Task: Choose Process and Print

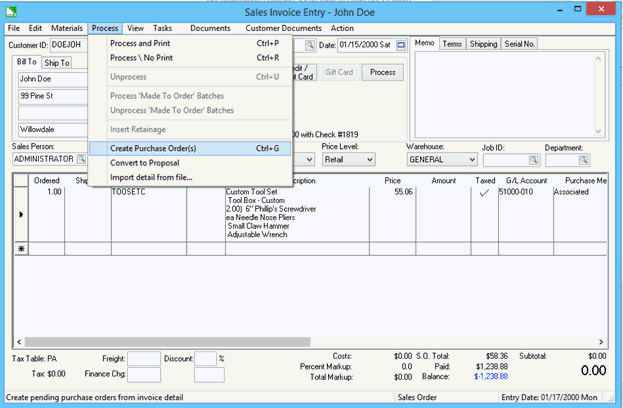Action: (x=190, y=43)
